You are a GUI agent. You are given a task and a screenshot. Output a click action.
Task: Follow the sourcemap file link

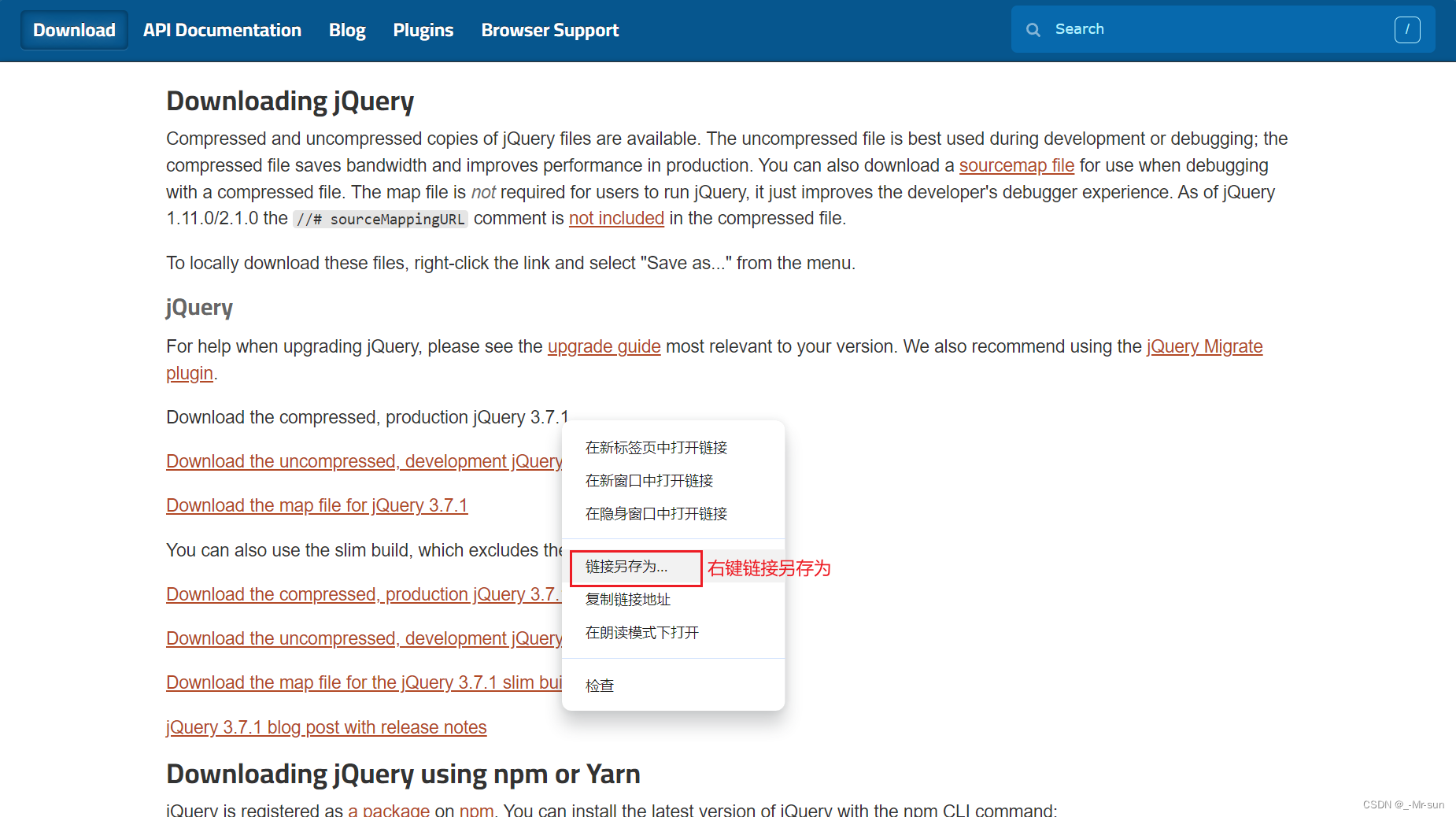(x=1017, y=165)
